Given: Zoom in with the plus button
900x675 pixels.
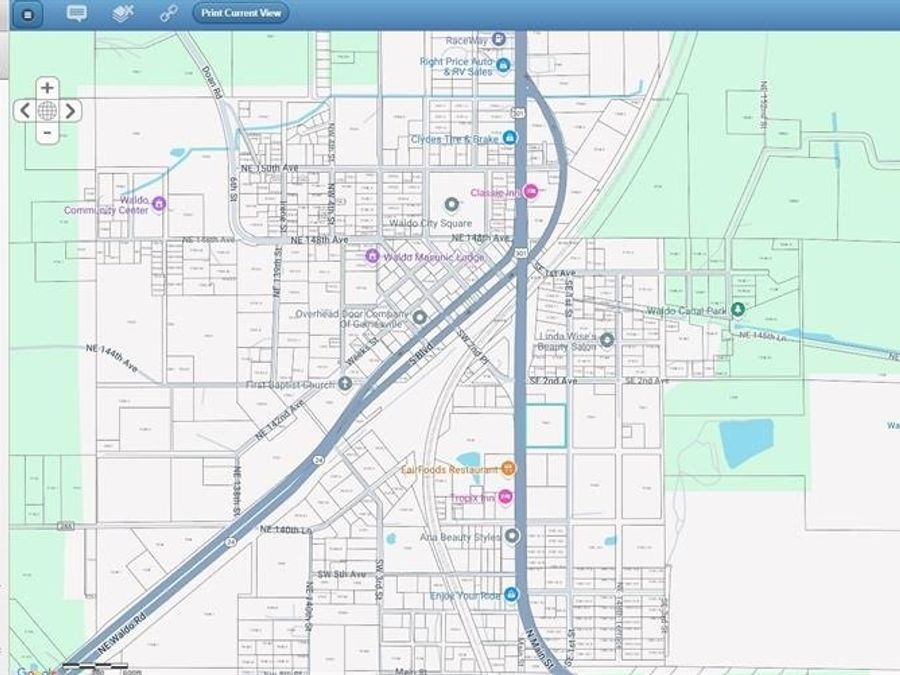Looking at the screenshot, I should click(x=47, y=88).
